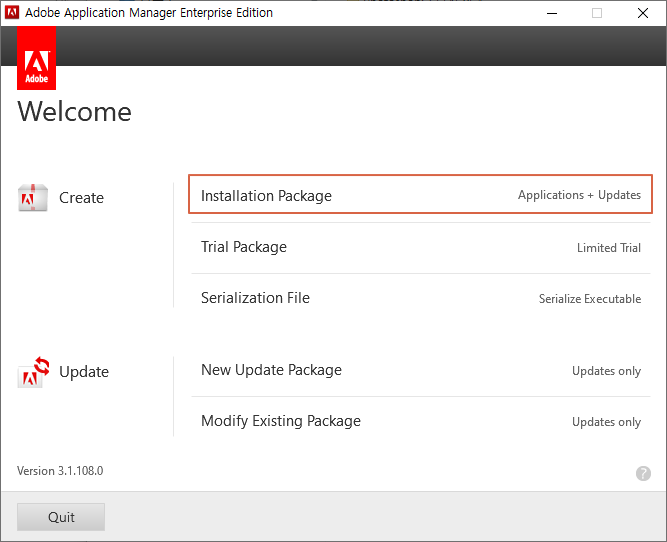Screen dimensions: 667x542
Task: Click 'Updates only' beside Modify Existing Package
Action: click(606, 422)
